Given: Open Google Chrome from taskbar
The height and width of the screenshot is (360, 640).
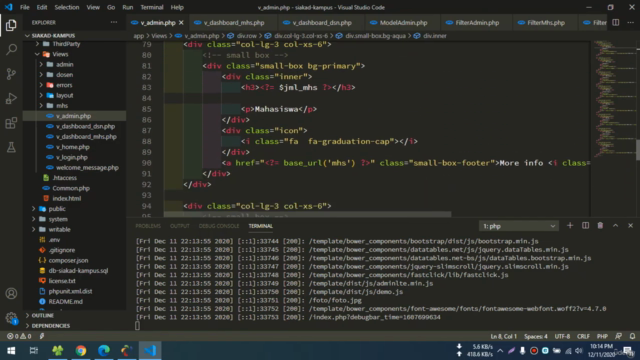Looking at the screenshot, I should 81,351.
